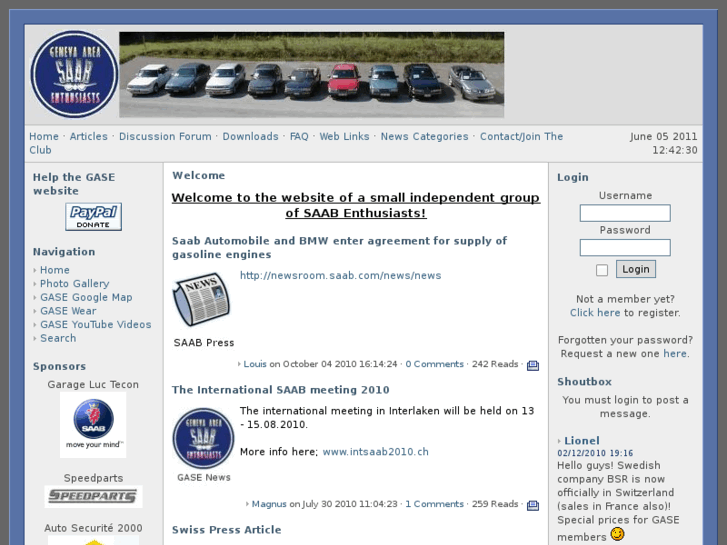Open Web Links in top menu
The height and width of the screenshot is (545, 727).
[344, 136]
